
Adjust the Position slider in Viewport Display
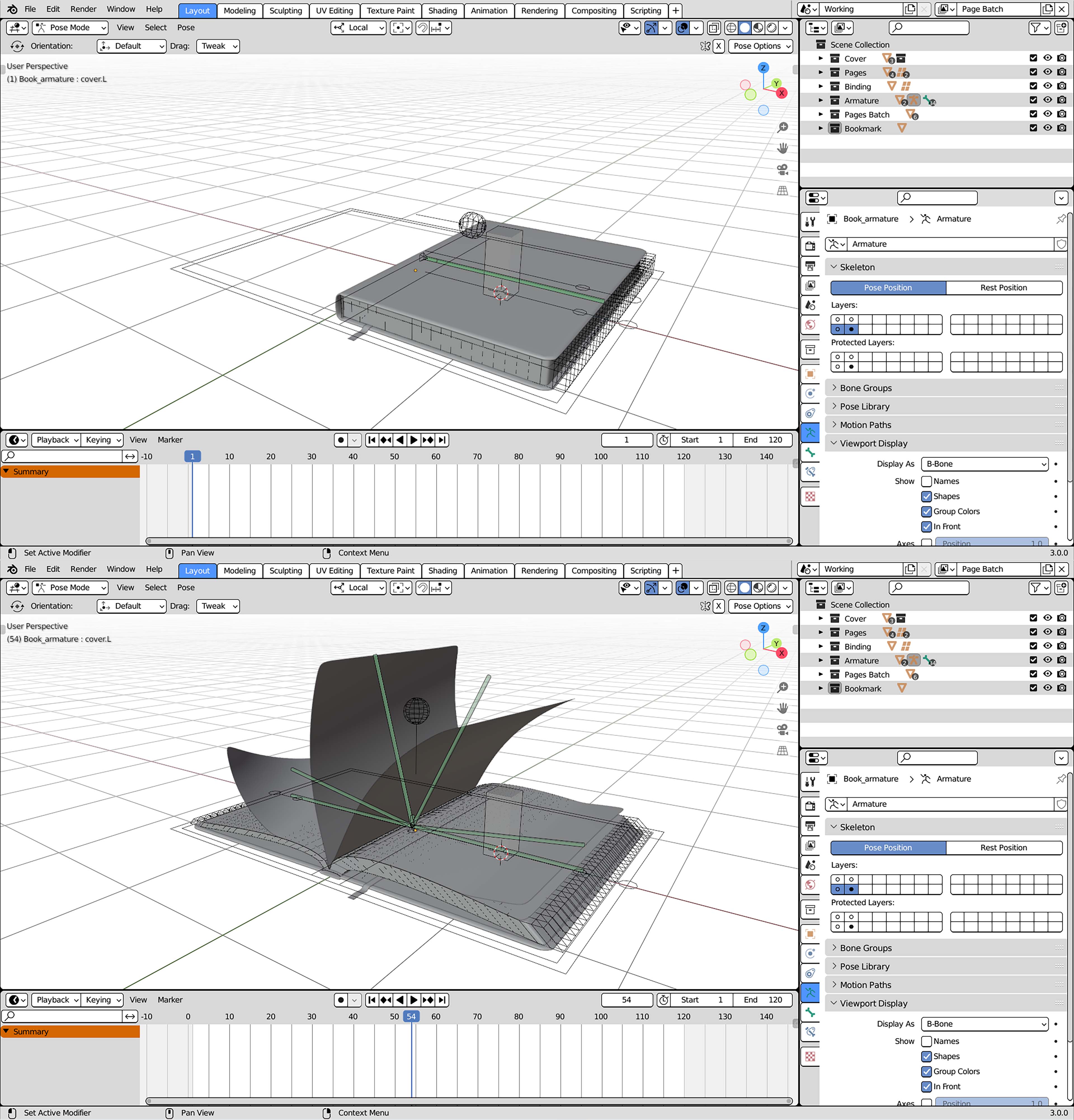click(x=992, y=543)
